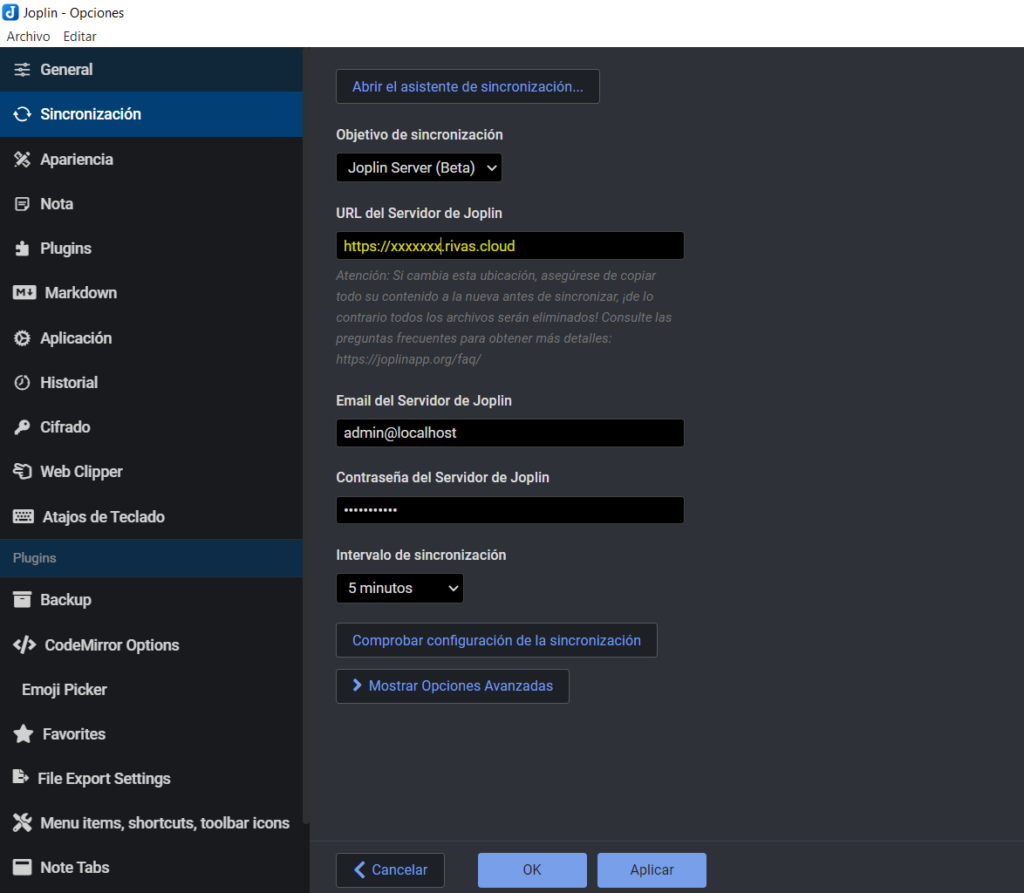Open the Editar menu

pos(80,36)
